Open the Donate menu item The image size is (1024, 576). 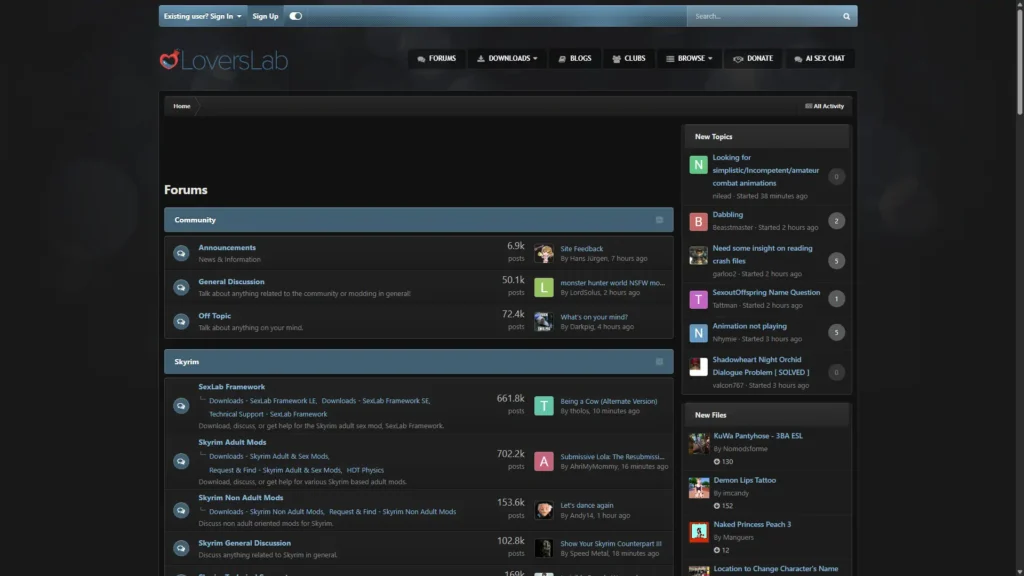pos(753,59)
